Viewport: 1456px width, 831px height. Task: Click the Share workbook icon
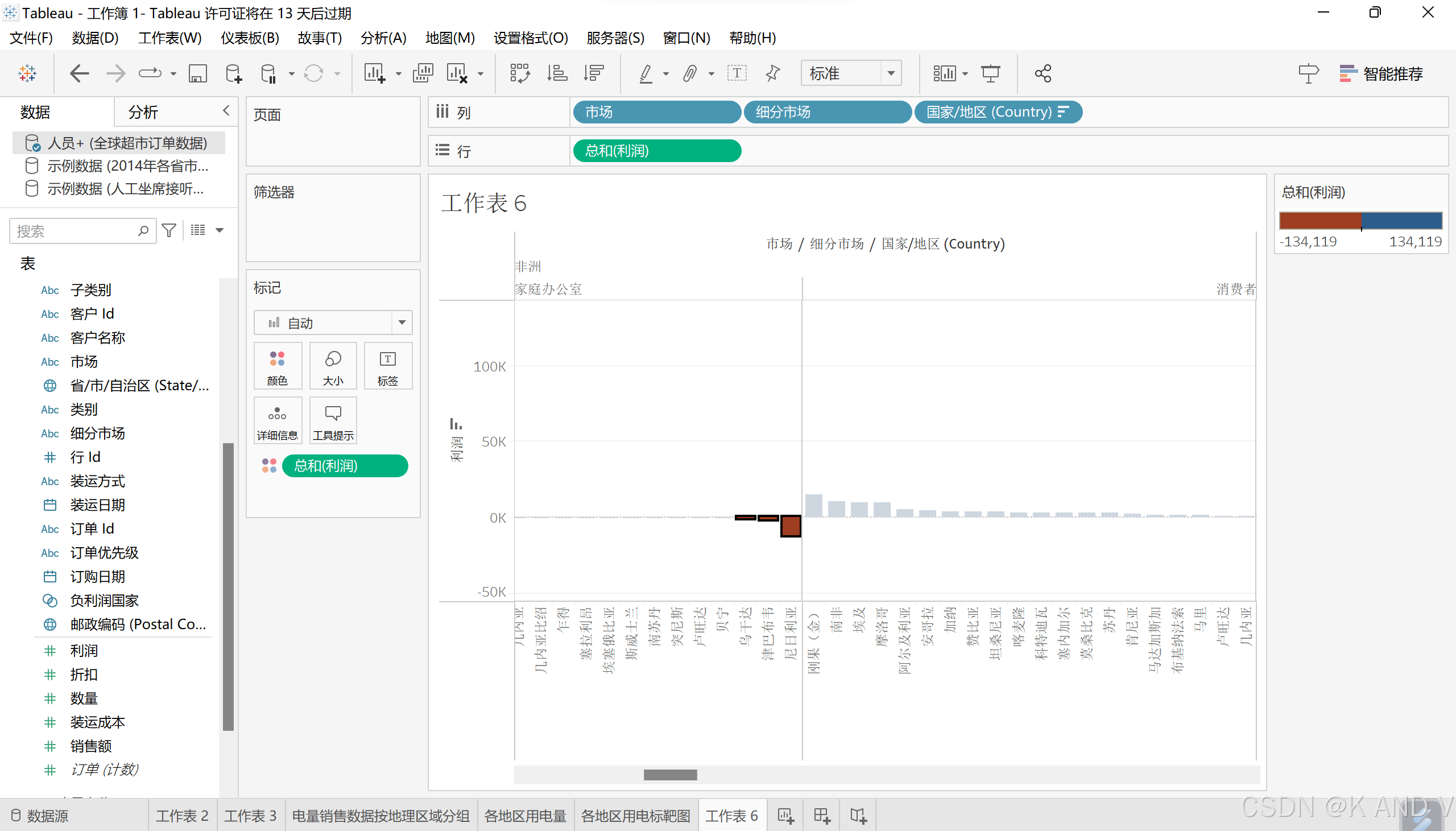1043,73
